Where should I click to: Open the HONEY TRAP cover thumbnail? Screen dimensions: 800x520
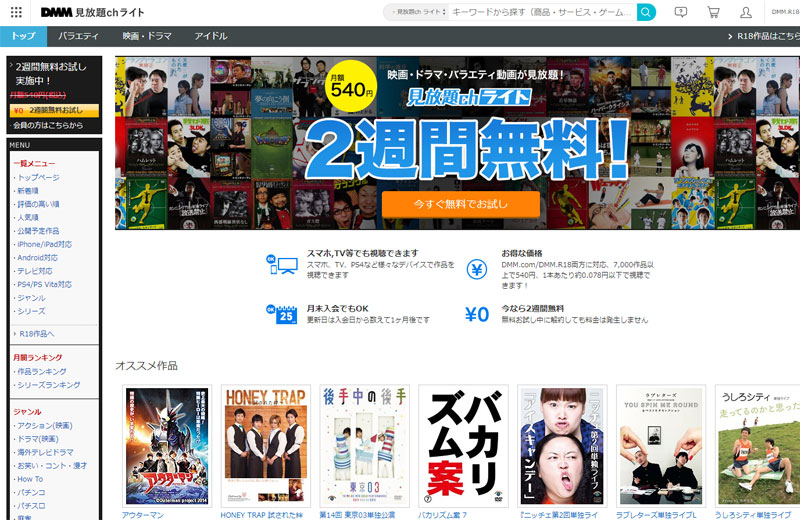[x=266, y=446]
